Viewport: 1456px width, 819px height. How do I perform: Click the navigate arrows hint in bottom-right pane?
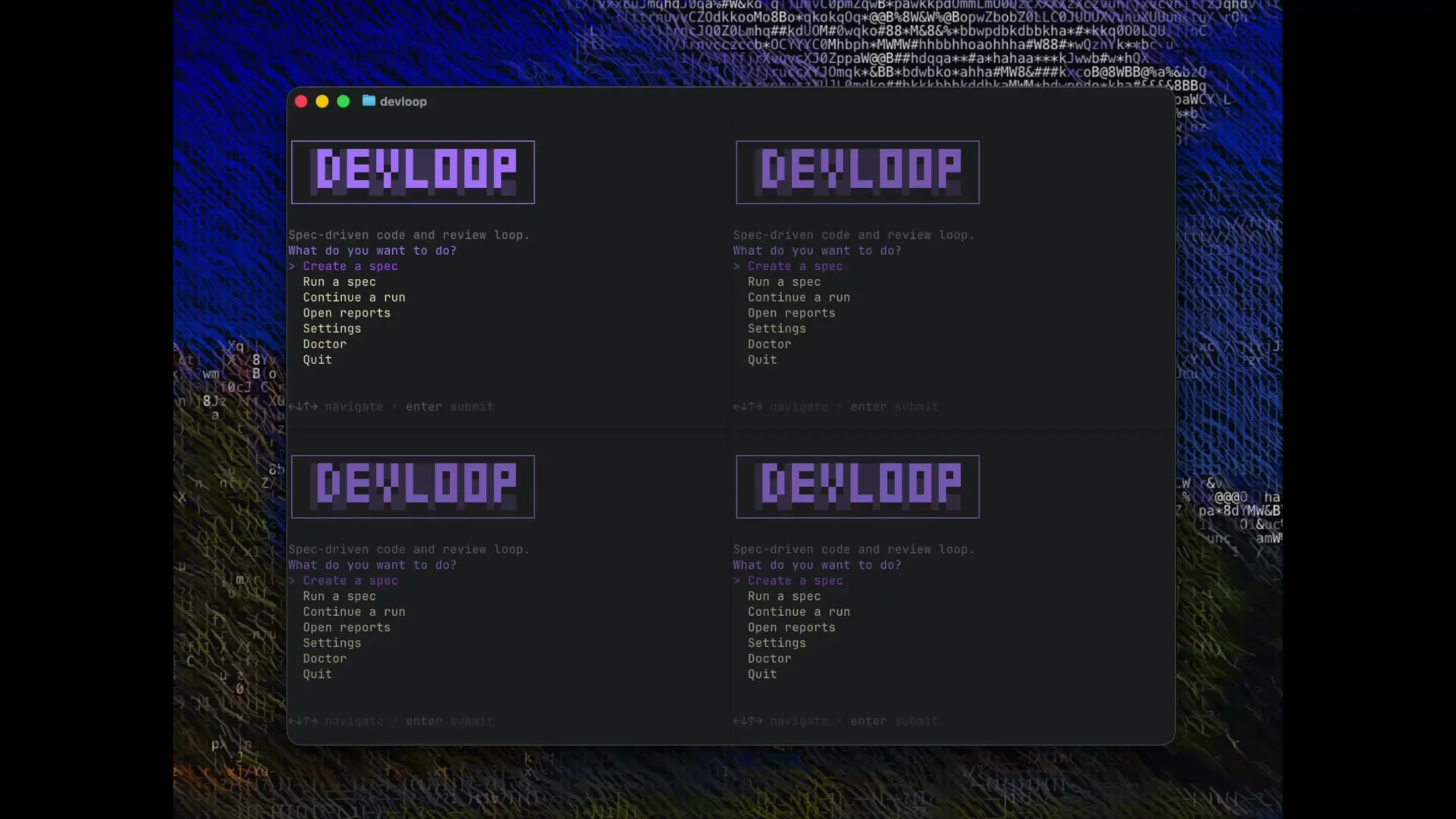[x=781, y=721]
